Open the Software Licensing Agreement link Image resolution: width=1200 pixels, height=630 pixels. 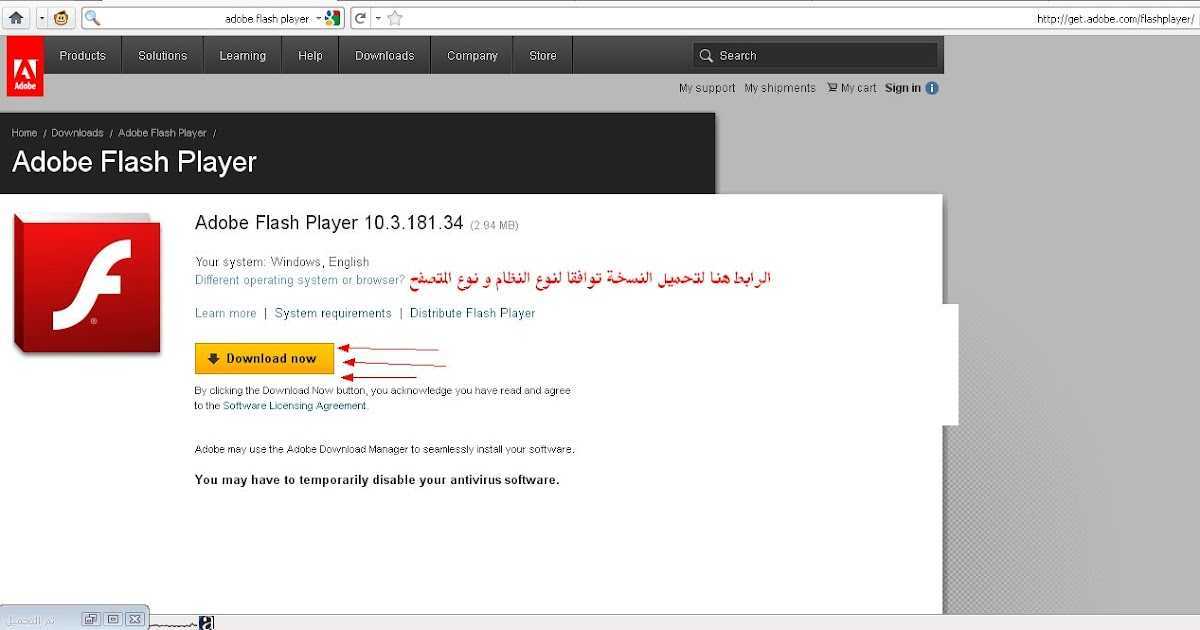click(x=295, y=406)
